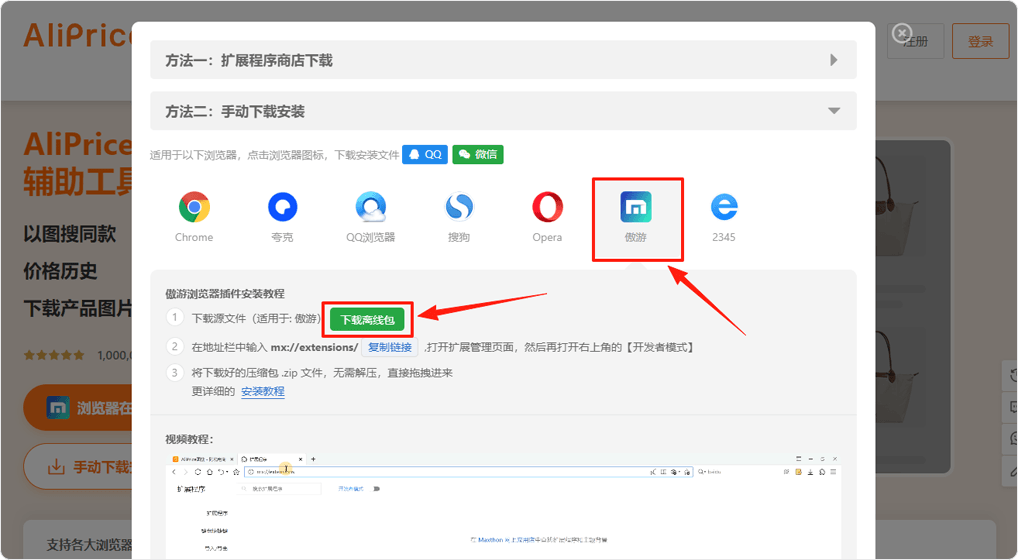
Task: Click the green 下载离线包 button
Action: click(x=368, y=320)
